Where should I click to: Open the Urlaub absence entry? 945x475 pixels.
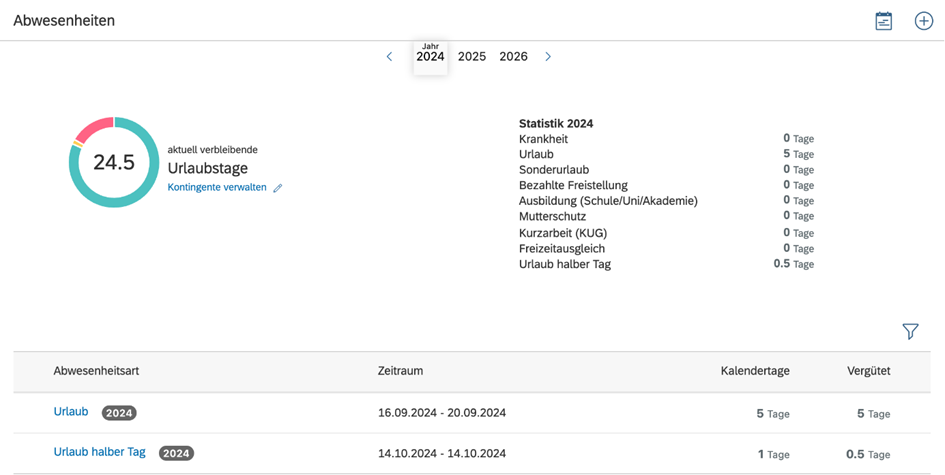coord(71,412)
